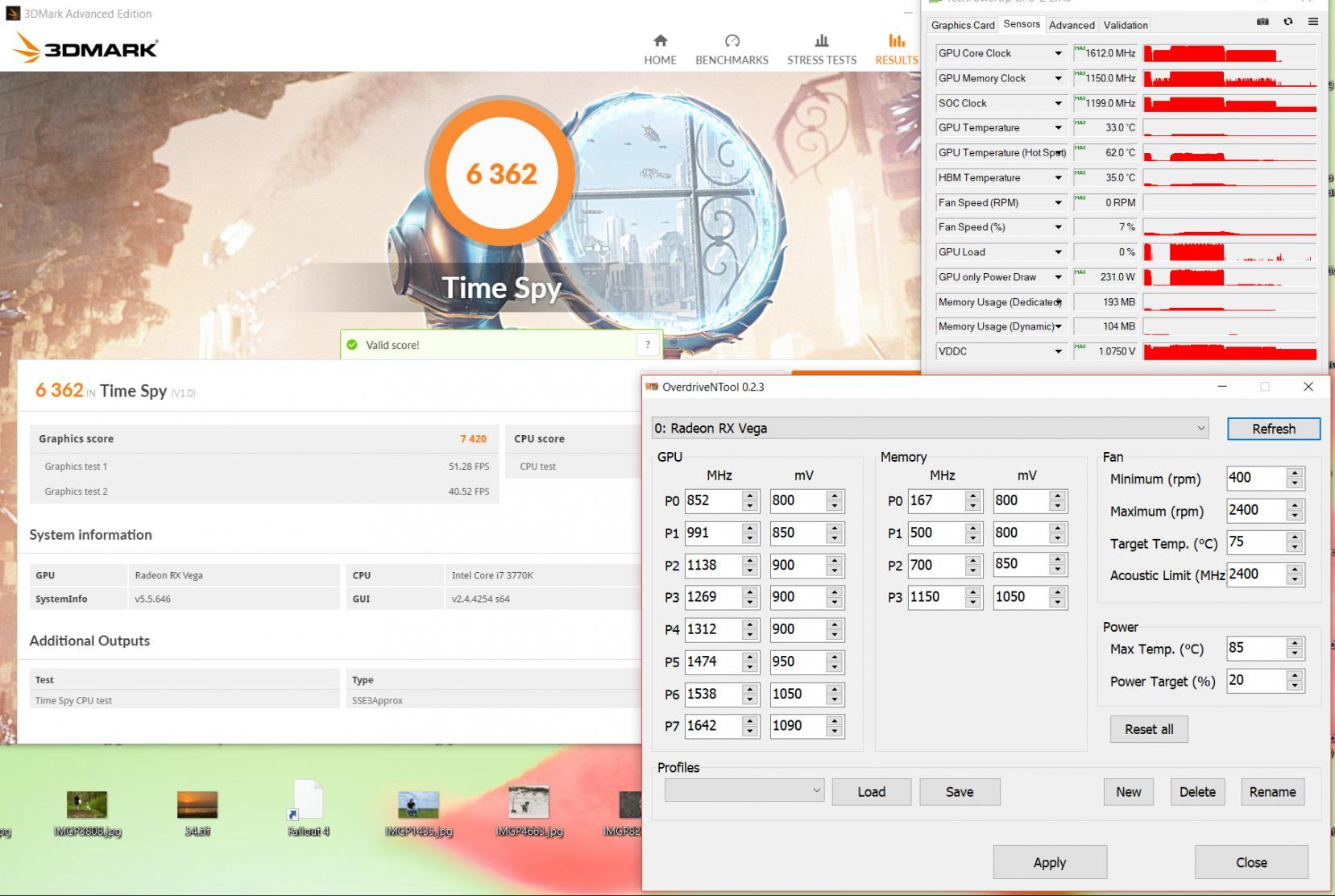Screen dimensions: 1335x896
Task: Click the Apply button
Action: (x=1050, y=862)
